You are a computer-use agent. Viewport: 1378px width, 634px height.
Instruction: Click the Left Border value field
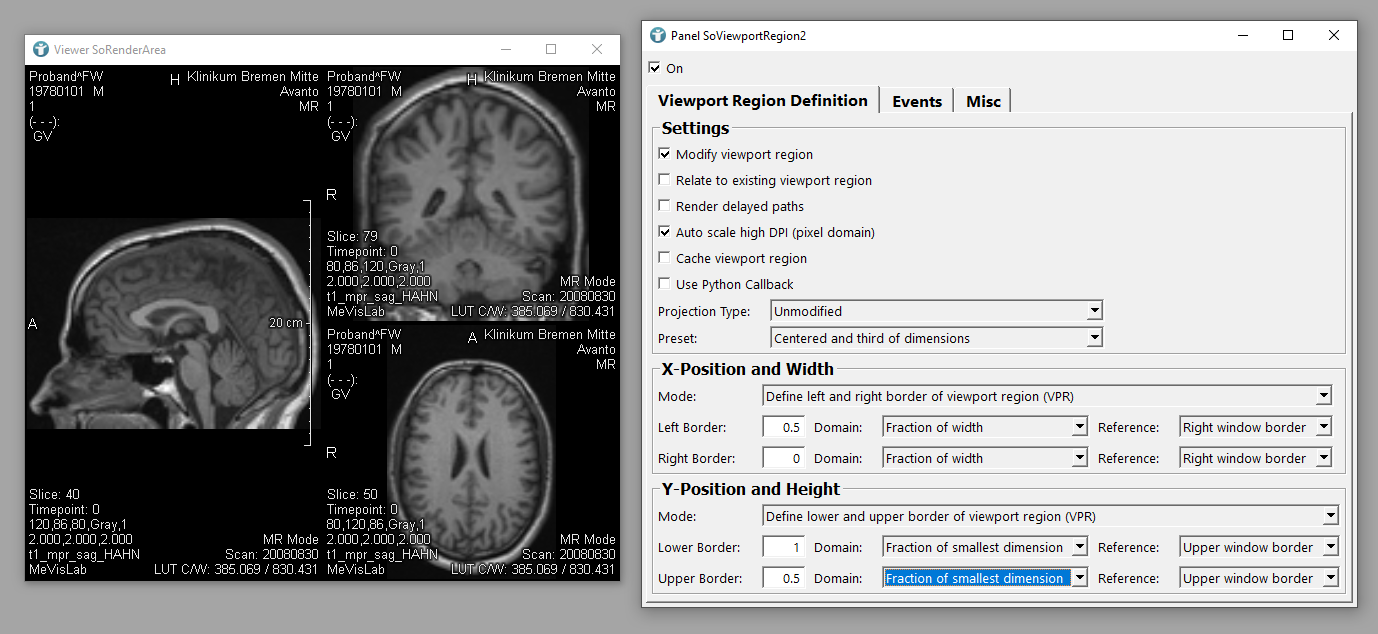click(x=783, y=427)
